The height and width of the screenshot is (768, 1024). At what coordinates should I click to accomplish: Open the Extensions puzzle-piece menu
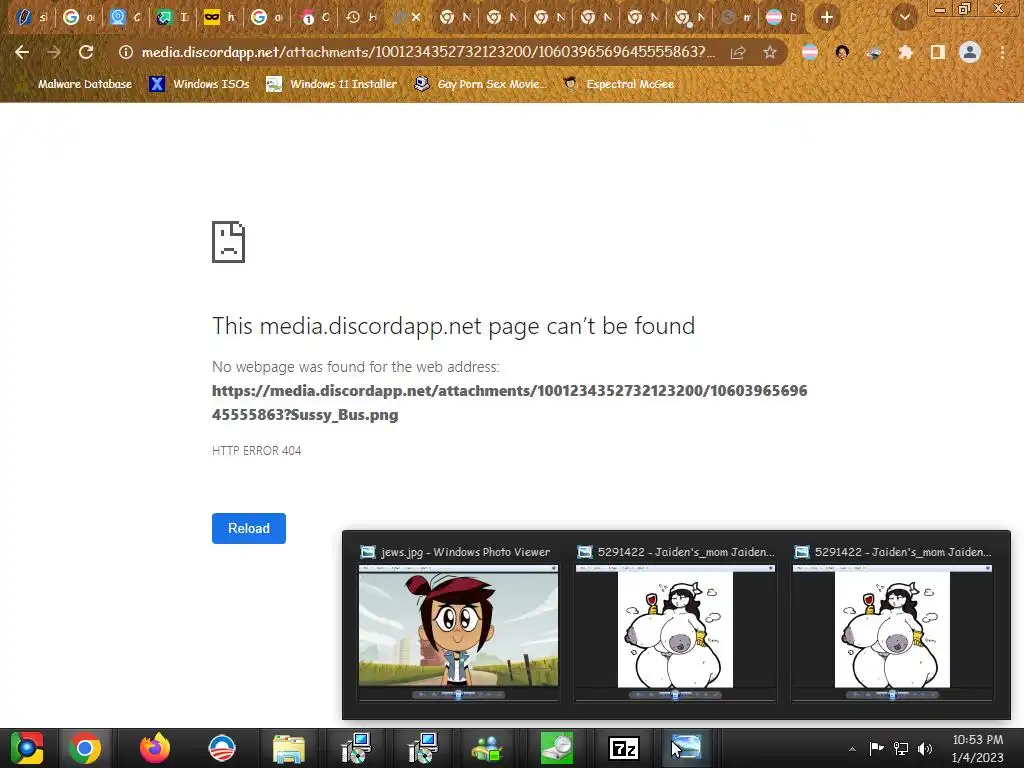905,52
